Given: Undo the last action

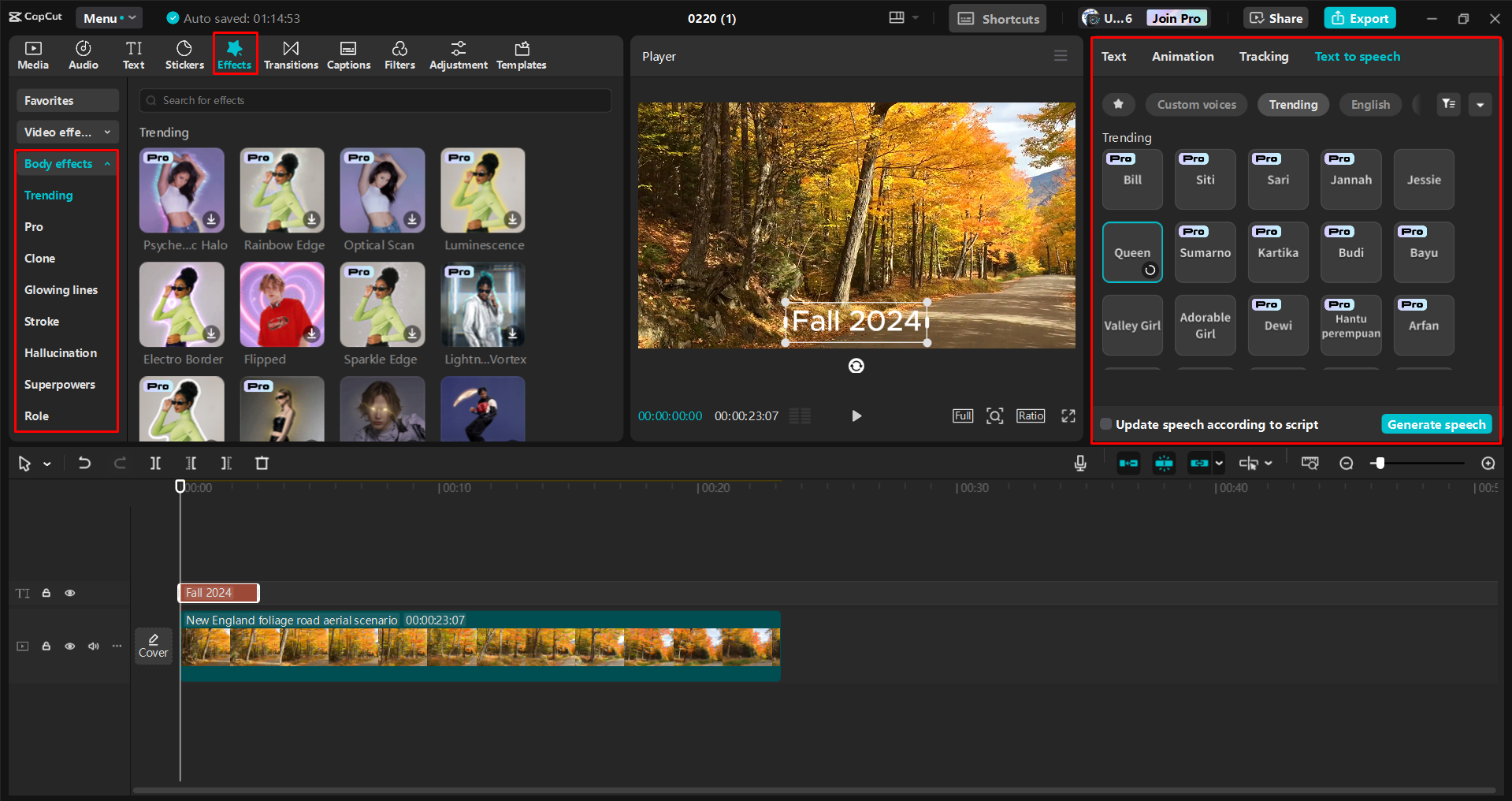Looking at the screenshot, I should tap(84, 464).
